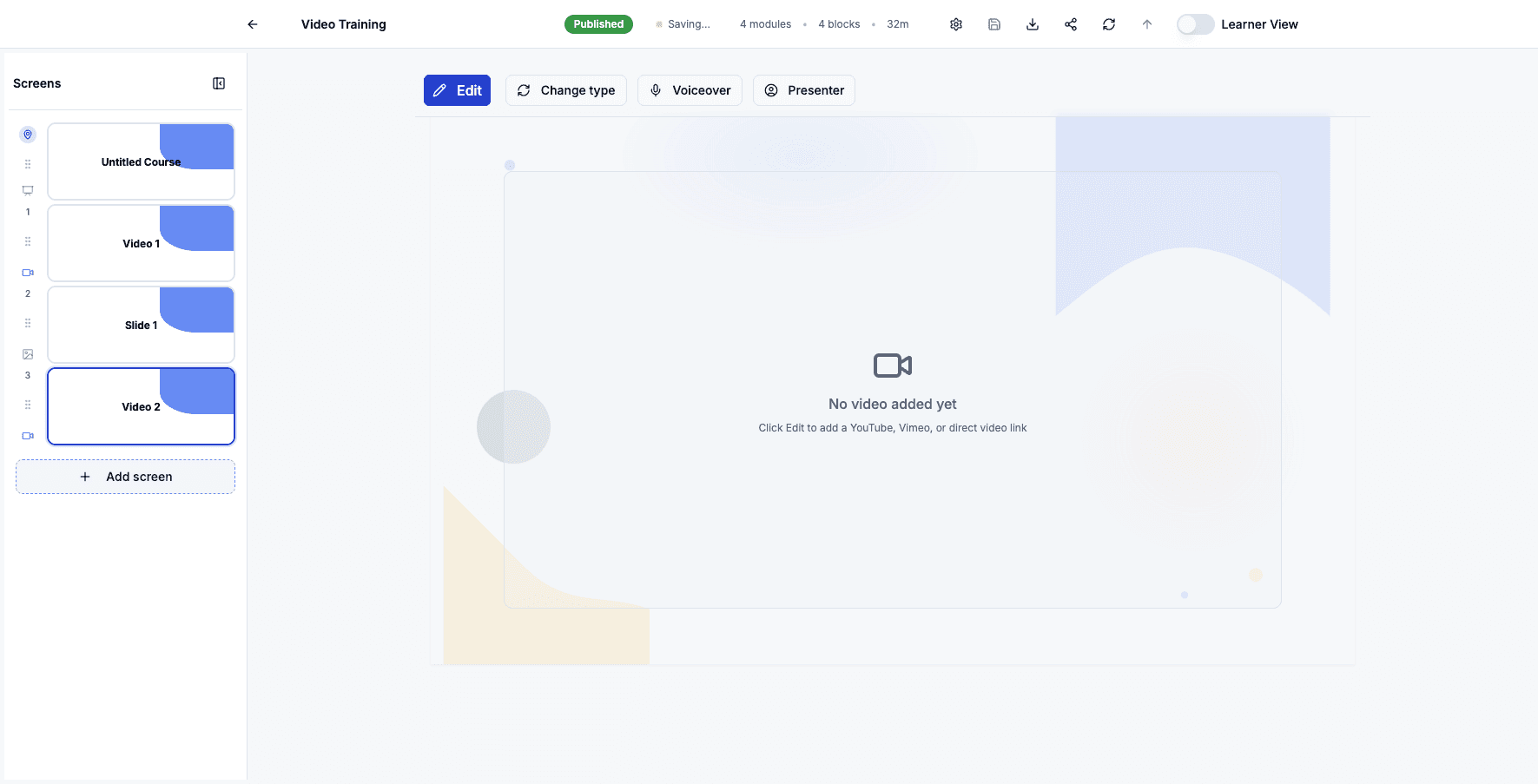Click the 'No video added yet' message
The height and width of the screenshot is (784, 1538).
click(893, 404)
